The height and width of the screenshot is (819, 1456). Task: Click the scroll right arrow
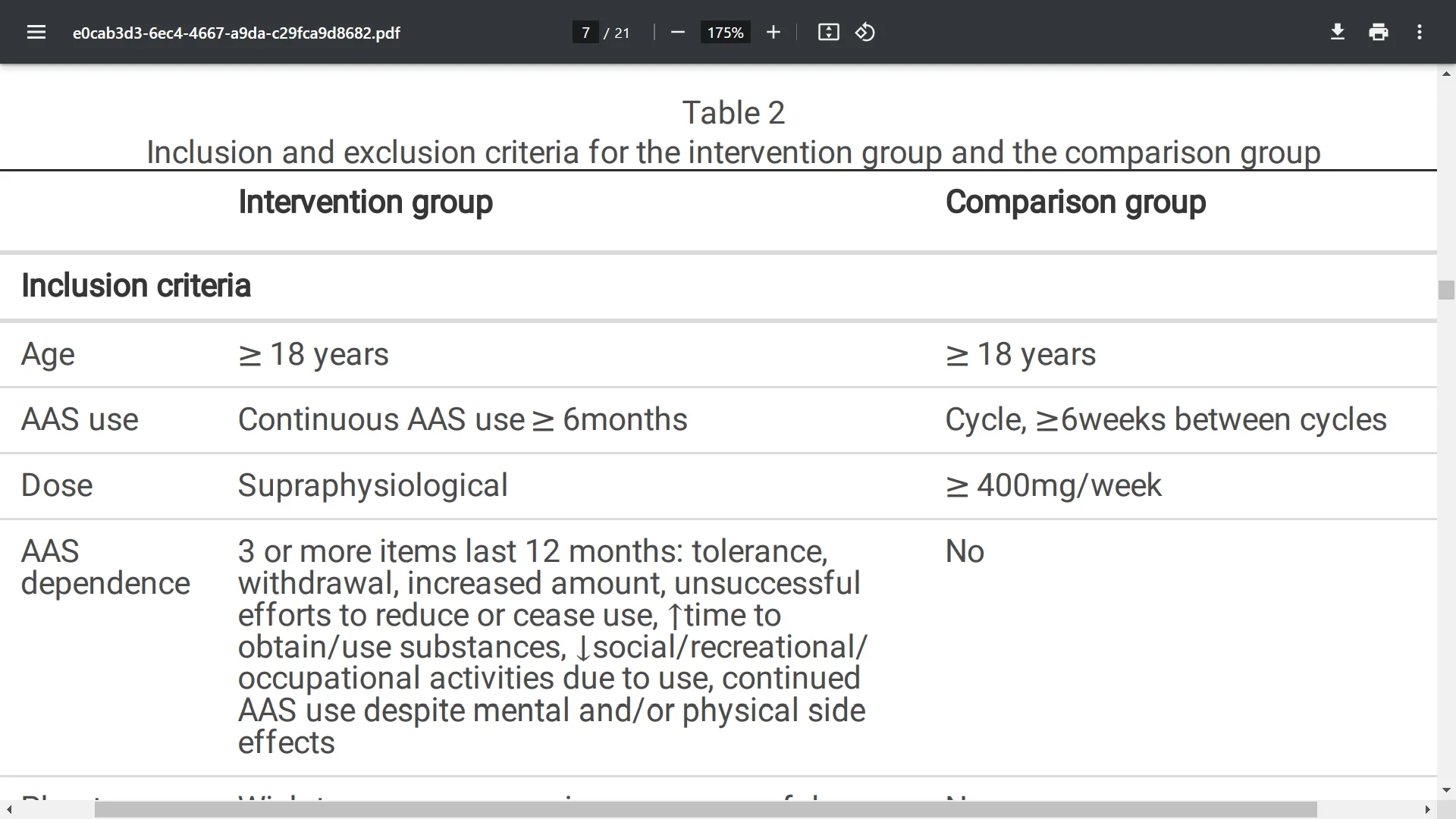click(1428, 810)
